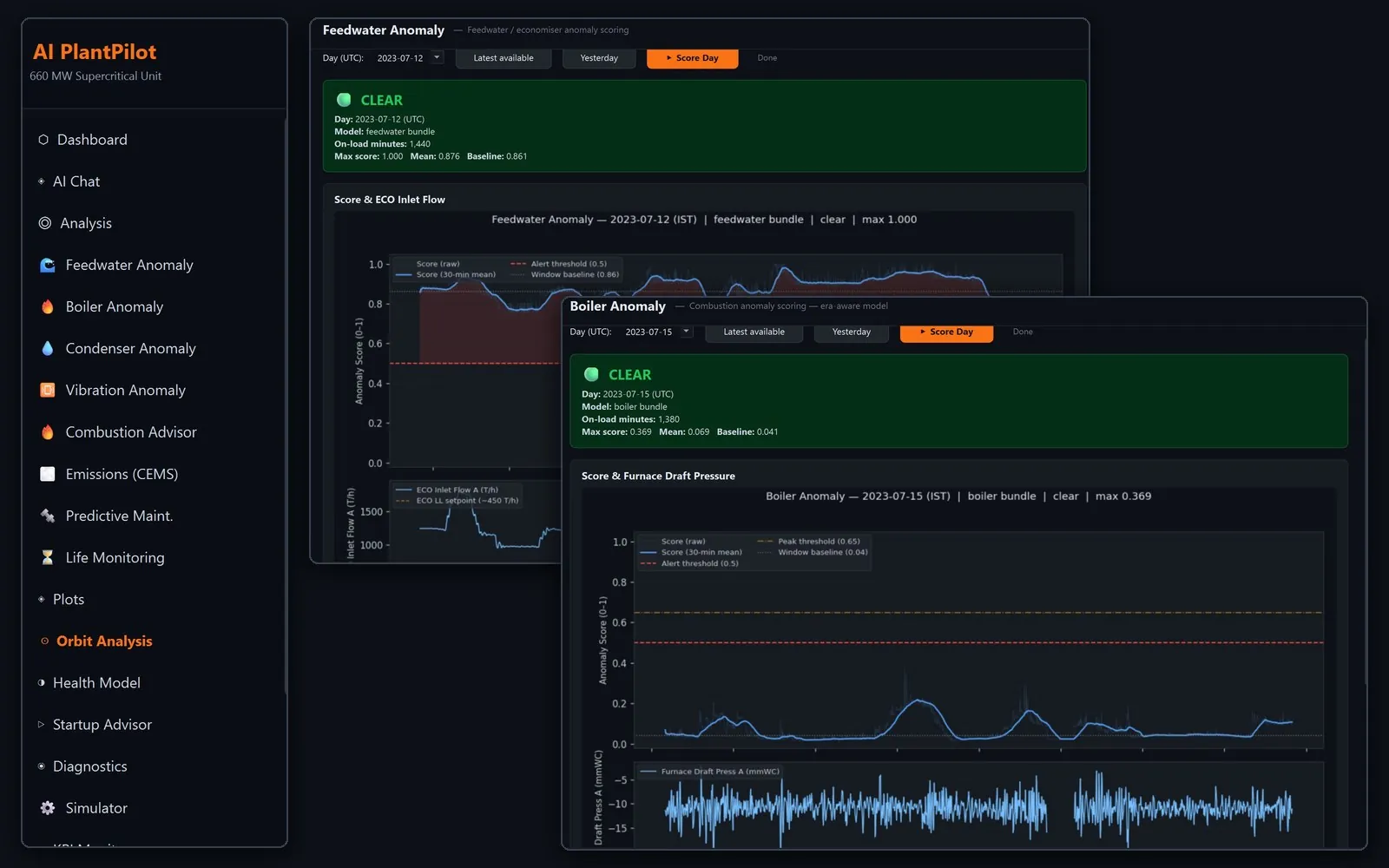This screenshot has height=868, width=1389.
Task: Open the Simulator via its gear icon
Action: click(x=48, y=808)
